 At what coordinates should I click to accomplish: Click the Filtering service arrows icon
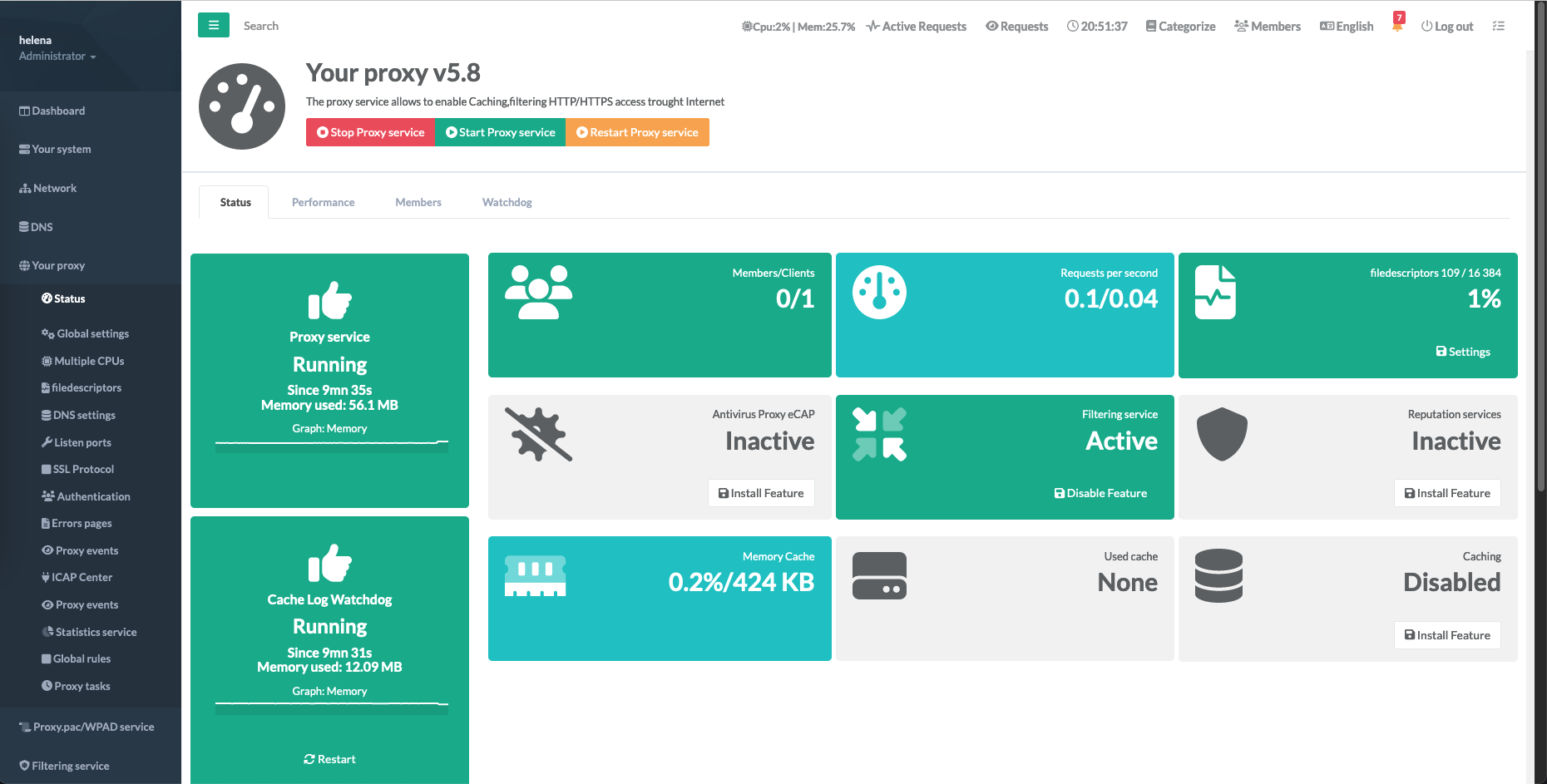point(879,434)
